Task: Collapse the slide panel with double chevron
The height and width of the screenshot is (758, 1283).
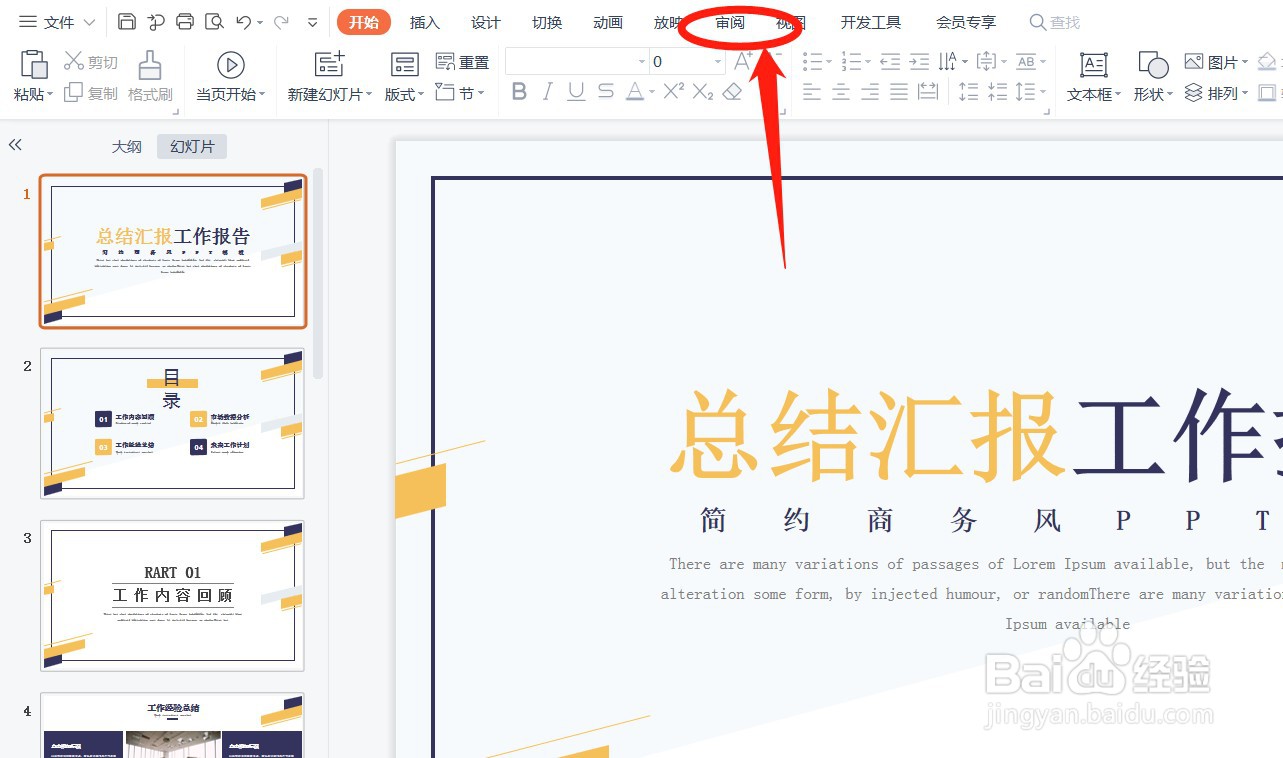Action: [15, 145]
